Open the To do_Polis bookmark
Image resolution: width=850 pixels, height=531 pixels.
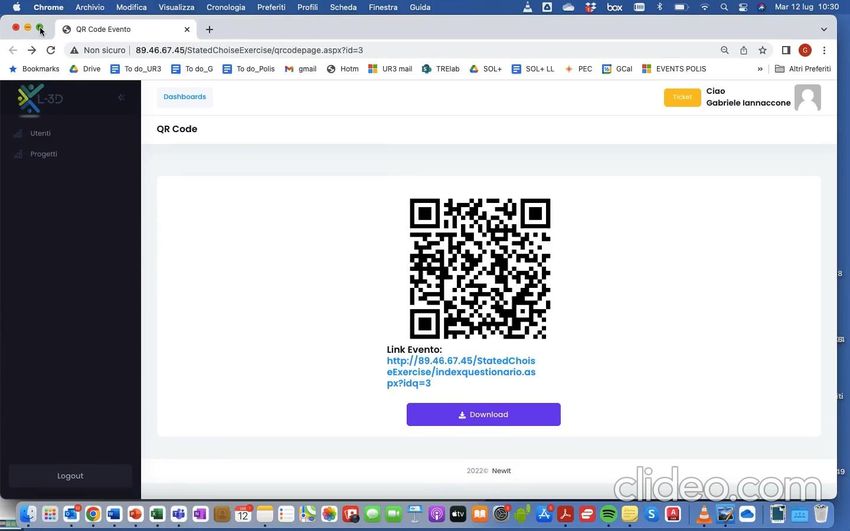(x=249, y=69)
